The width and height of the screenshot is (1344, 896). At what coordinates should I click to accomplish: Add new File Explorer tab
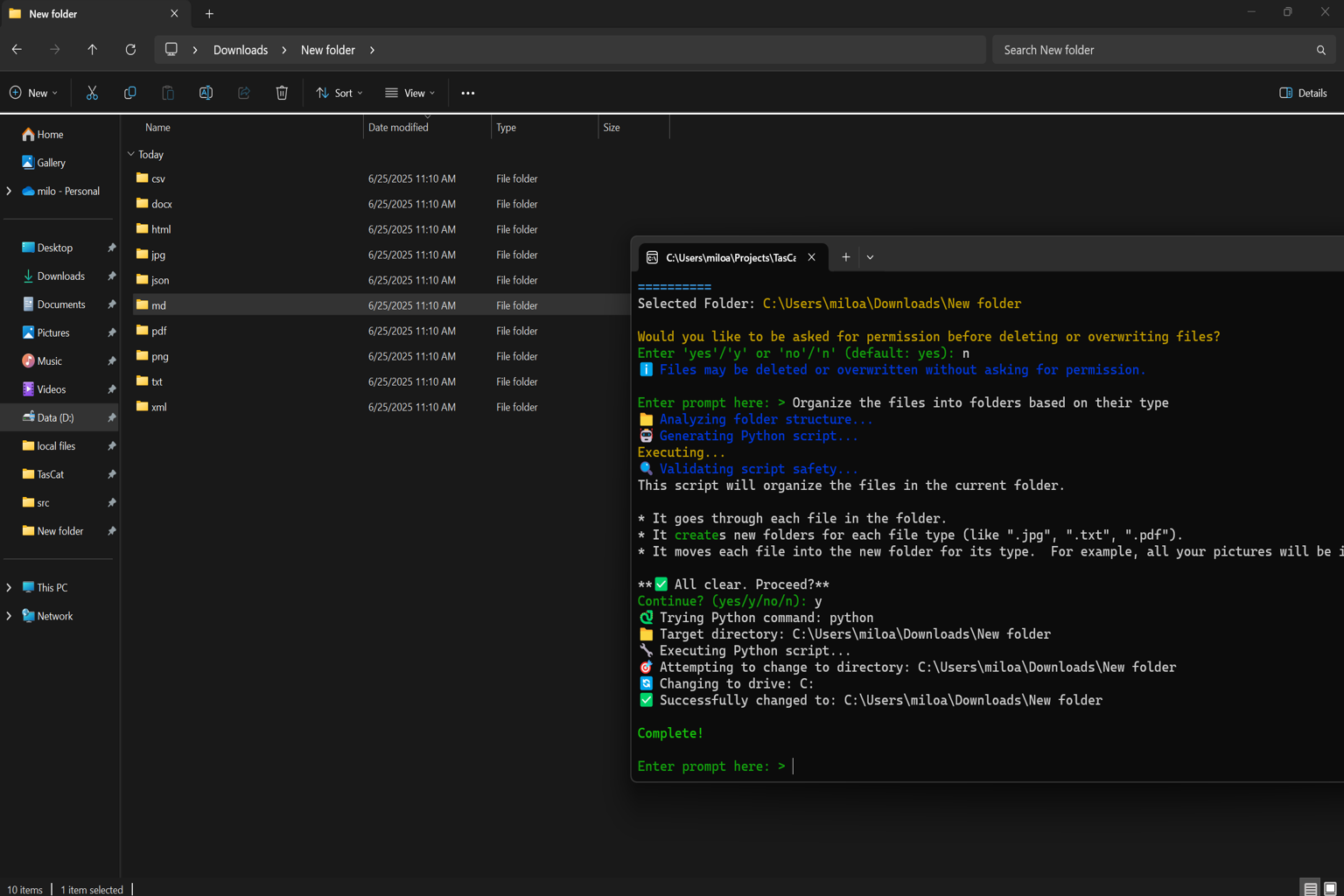209,14
